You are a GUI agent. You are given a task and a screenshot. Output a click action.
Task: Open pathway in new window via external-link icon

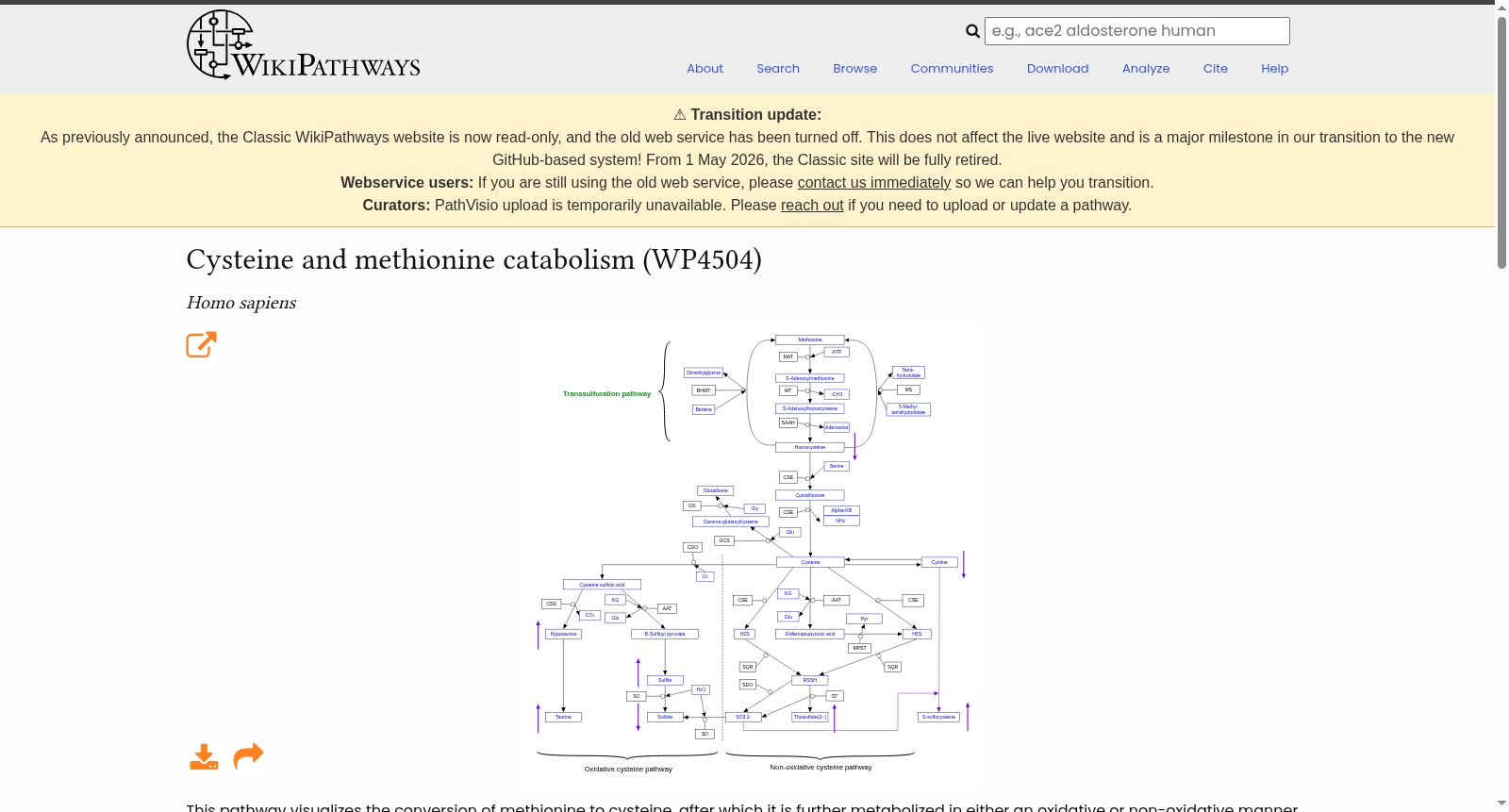[x=202, y=344]
